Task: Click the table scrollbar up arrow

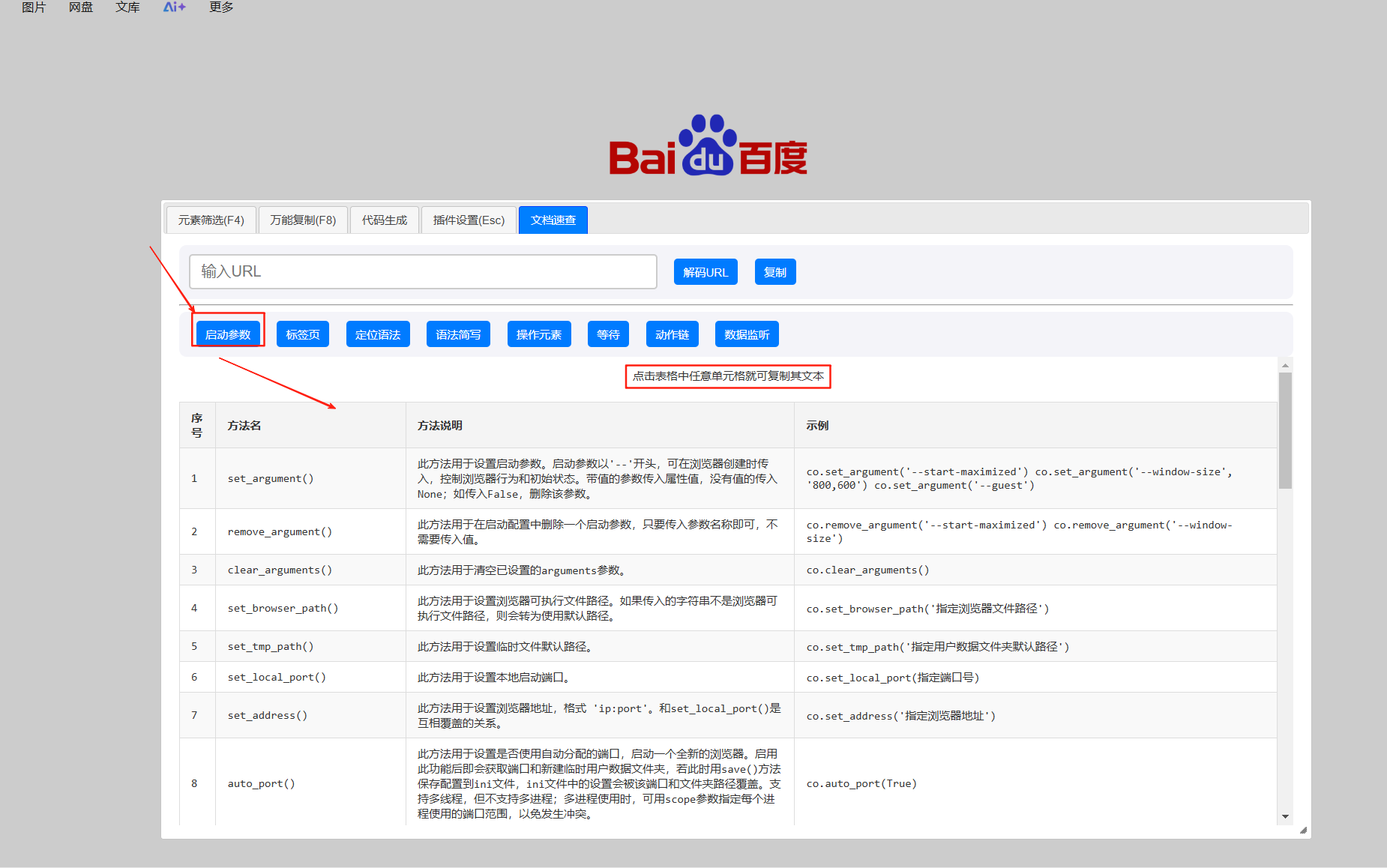Action: [x=1285, y=366]
